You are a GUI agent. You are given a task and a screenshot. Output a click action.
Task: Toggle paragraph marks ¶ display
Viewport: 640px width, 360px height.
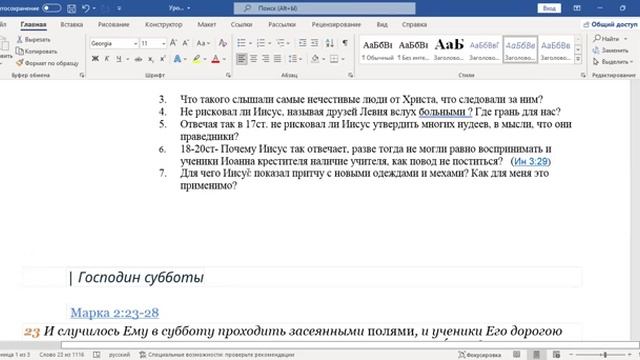click(345, 43)
